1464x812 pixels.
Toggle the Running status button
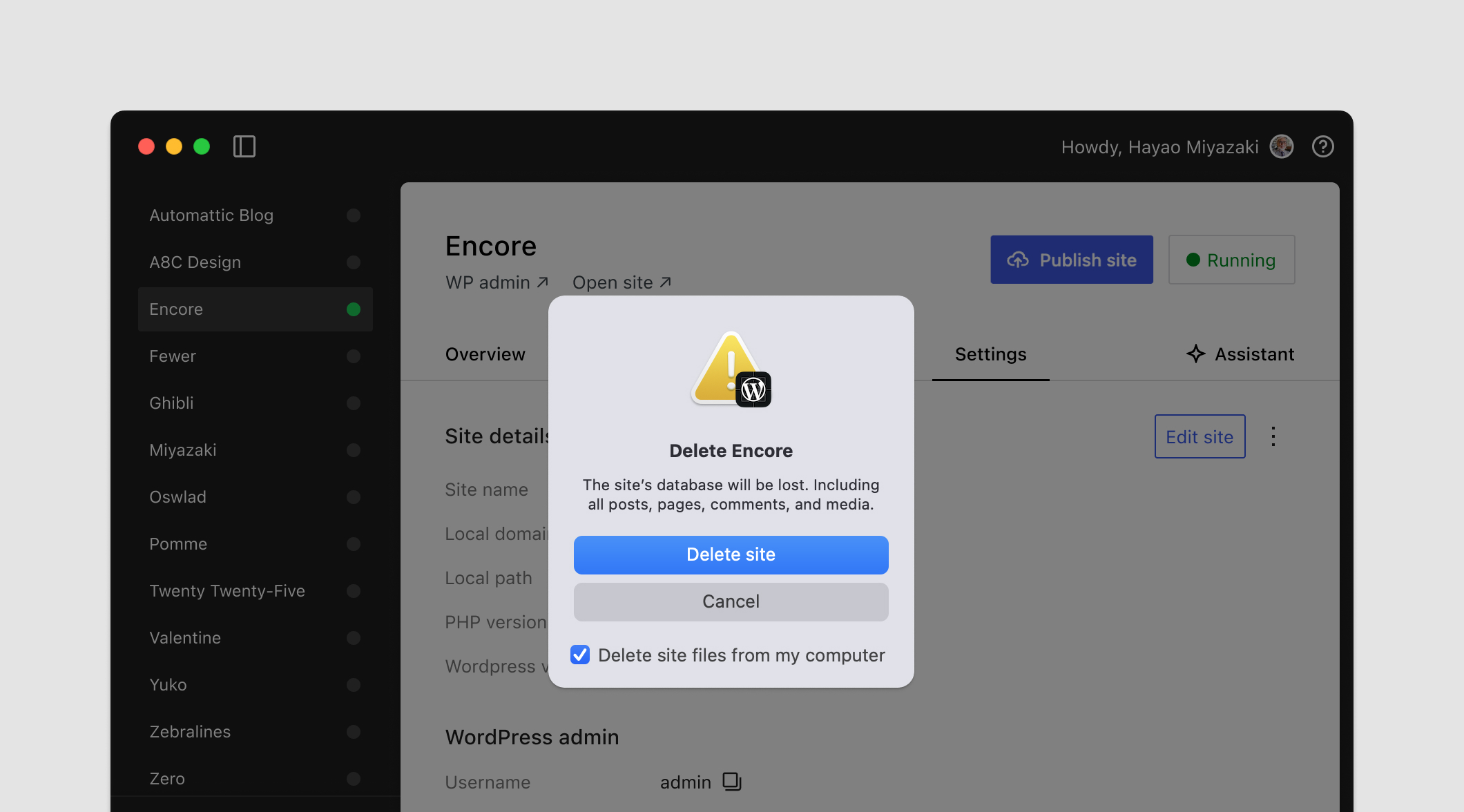1231,260
